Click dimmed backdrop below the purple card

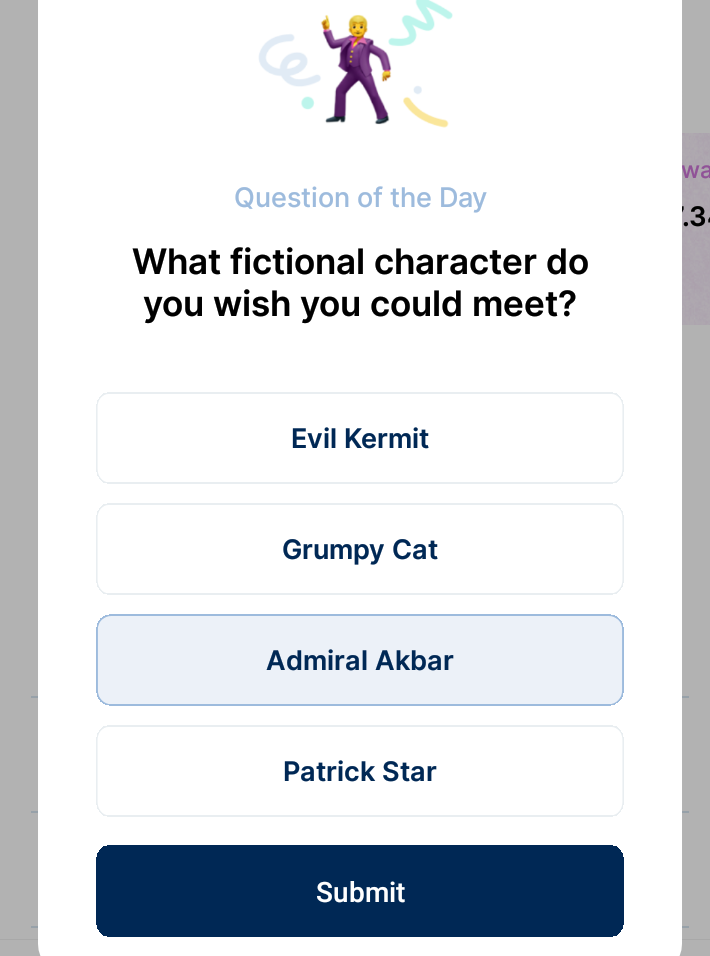click(x=695, y=500)
